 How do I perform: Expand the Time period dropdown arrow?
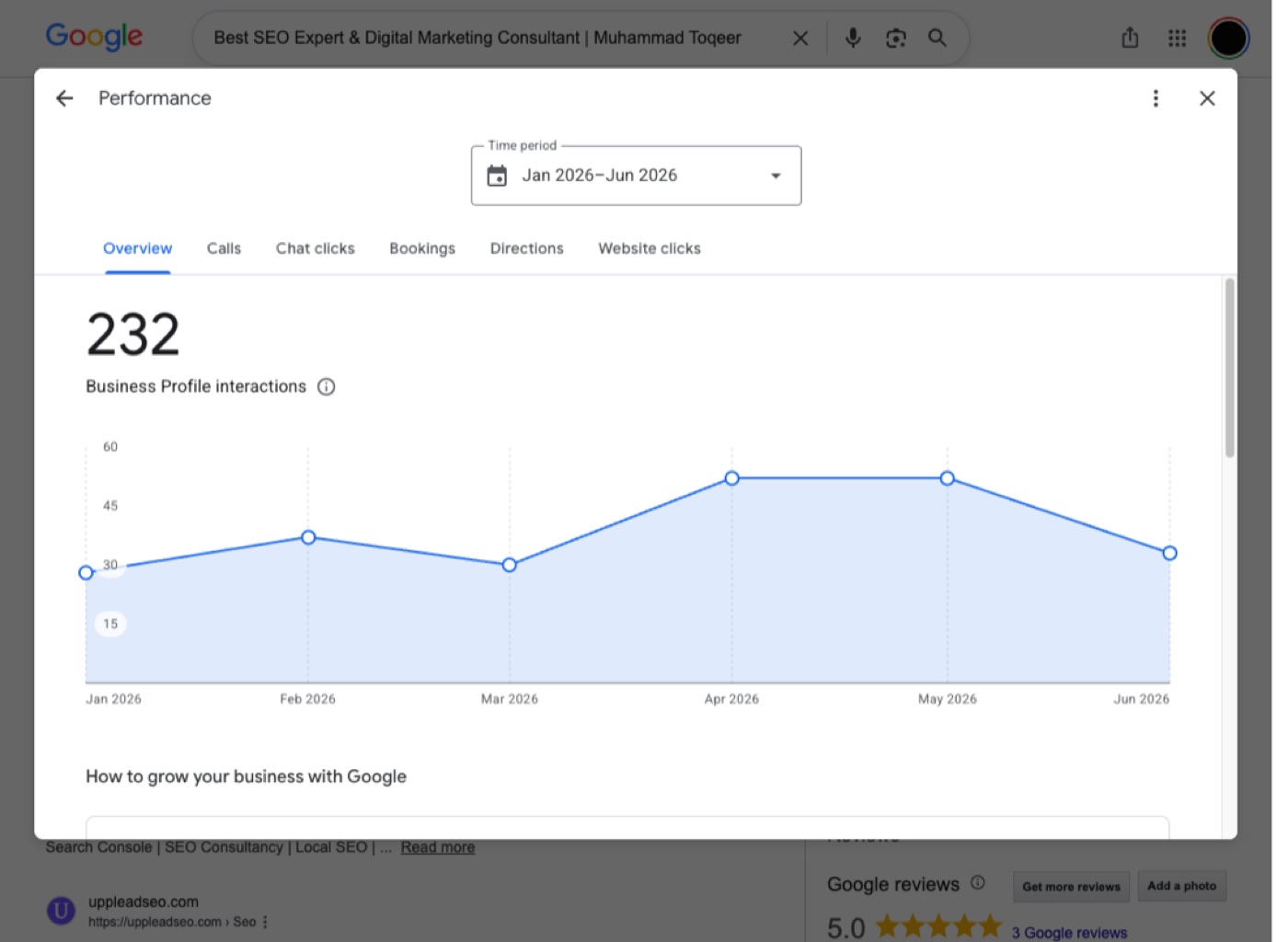(x=776, y=176)
